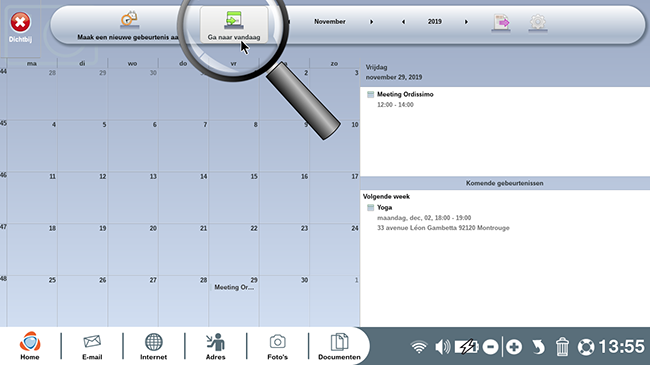Open the E-mail app in bottom bar
The width and height of the screenshot is (650, 365).
click(92, 347)
